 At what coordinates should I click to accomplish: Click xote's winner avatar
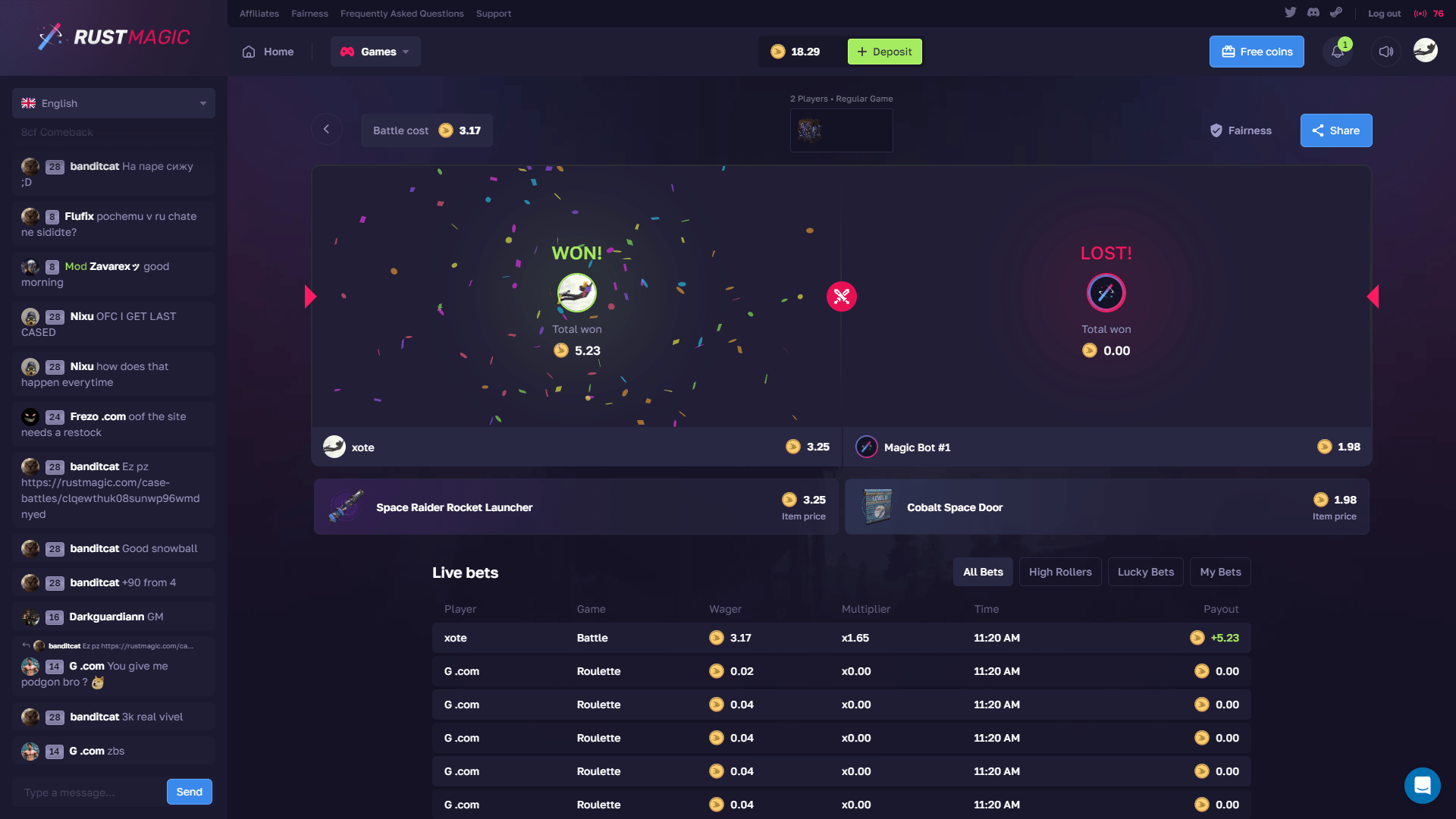click(577, 293)
